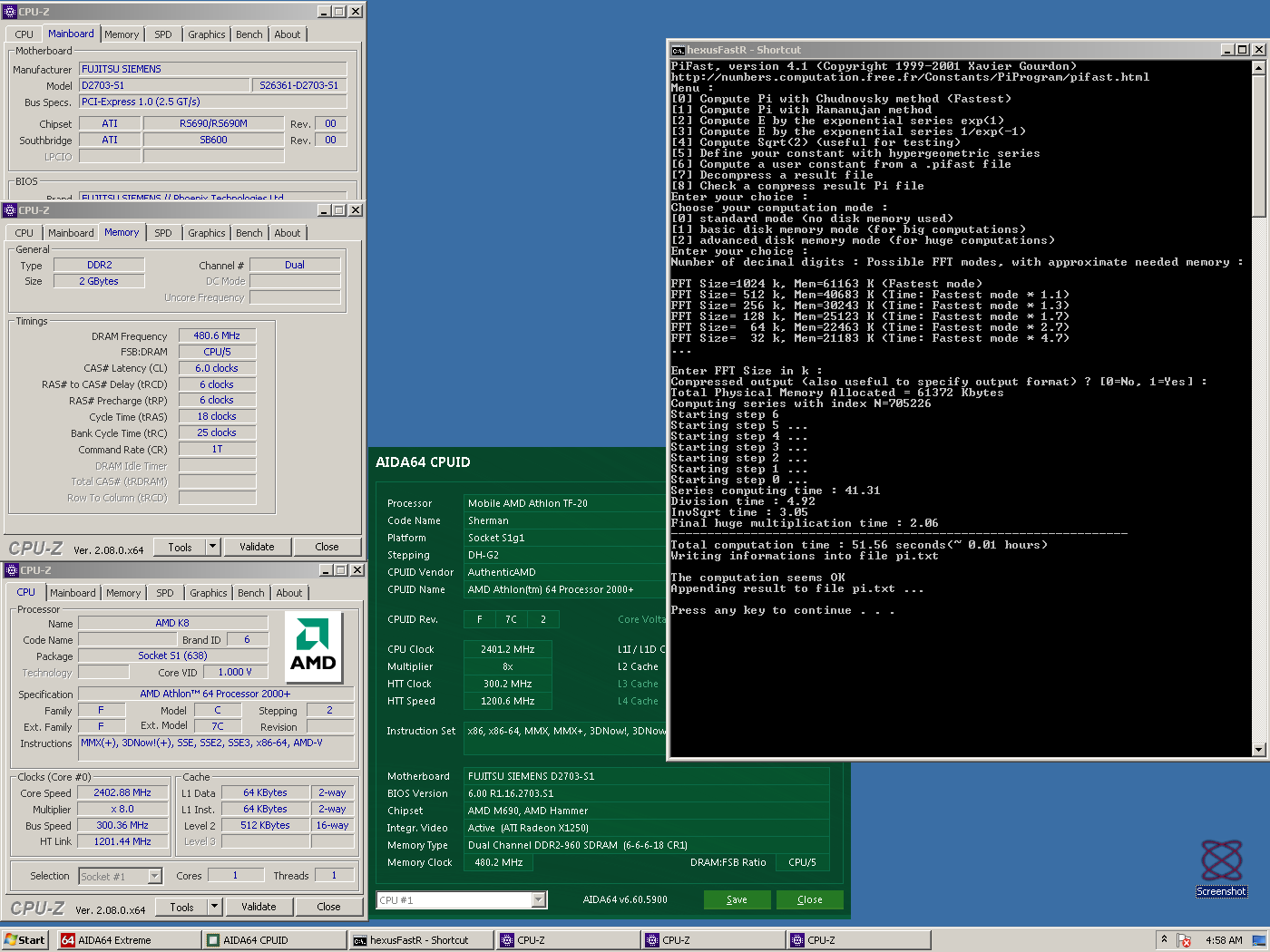Click the memory size 2 GBytes field

(x=98, y=281)
